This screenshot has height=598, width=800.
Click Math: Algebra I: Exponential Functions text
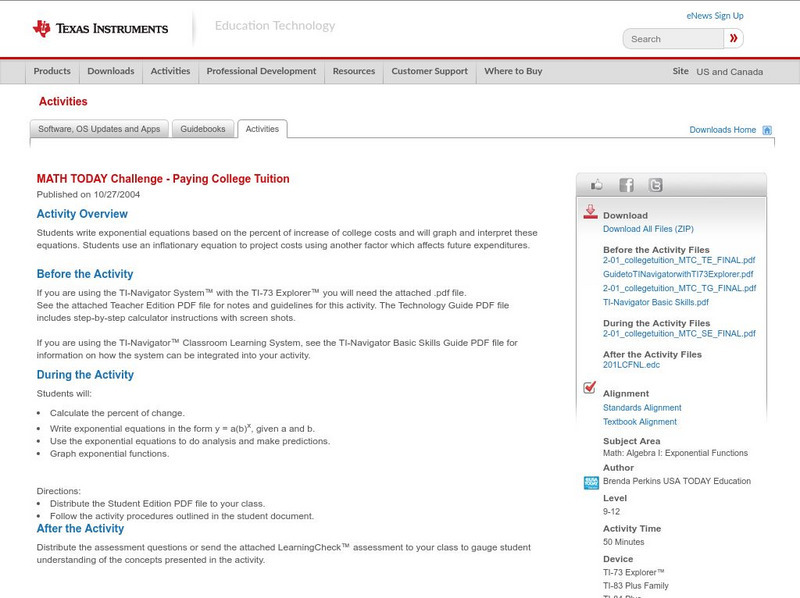pos(675,453)
